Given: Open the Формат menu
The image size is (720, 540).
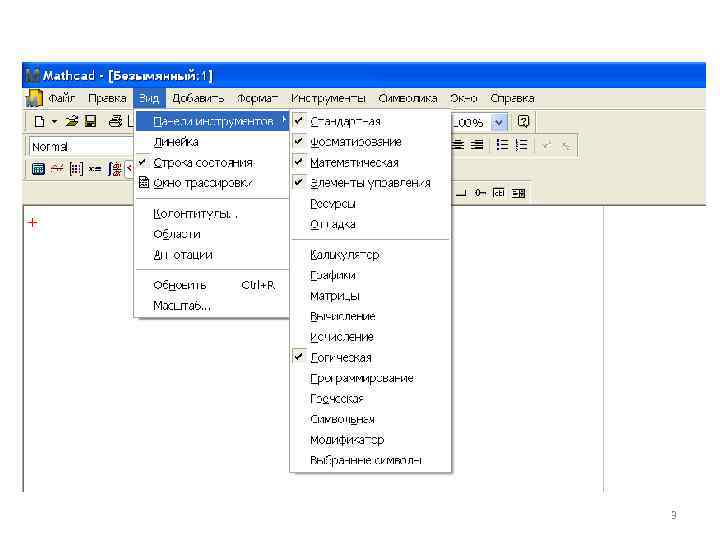Looking at the screenshot, I should (x=258, y=98).
